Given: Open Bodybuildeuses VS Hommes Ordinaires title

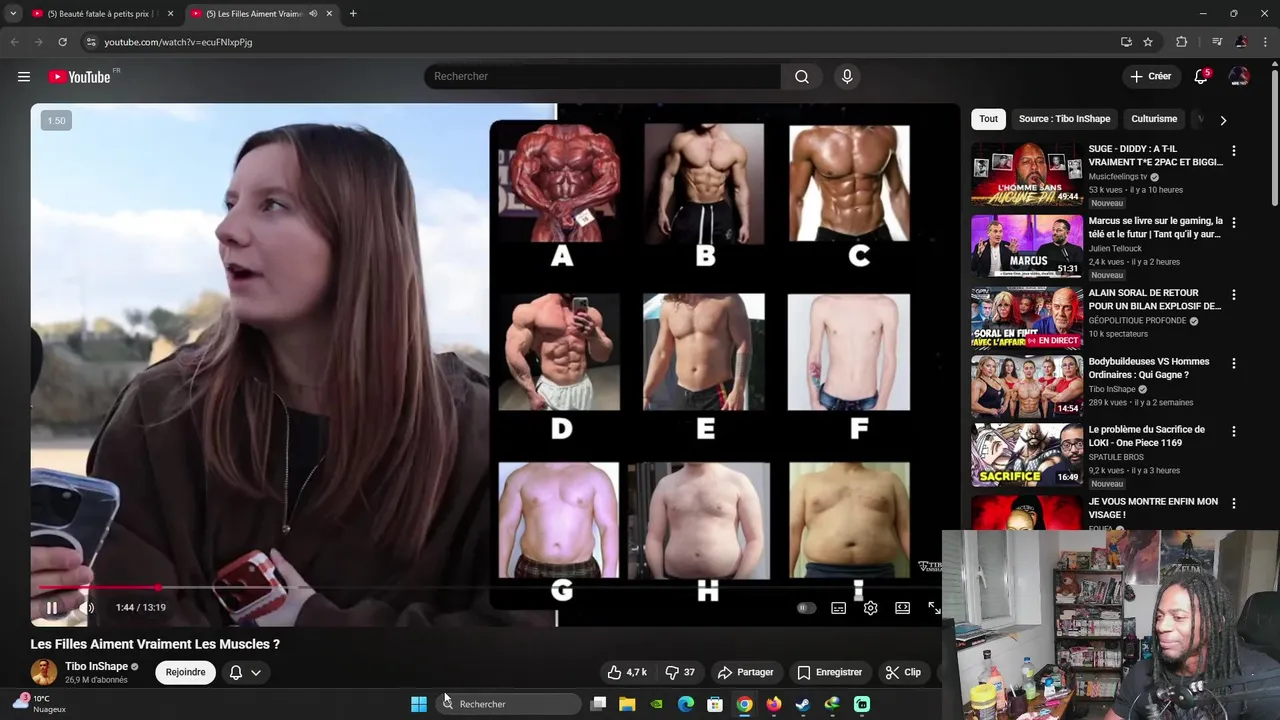Looking at the screenshot, I should [1149, 368].
